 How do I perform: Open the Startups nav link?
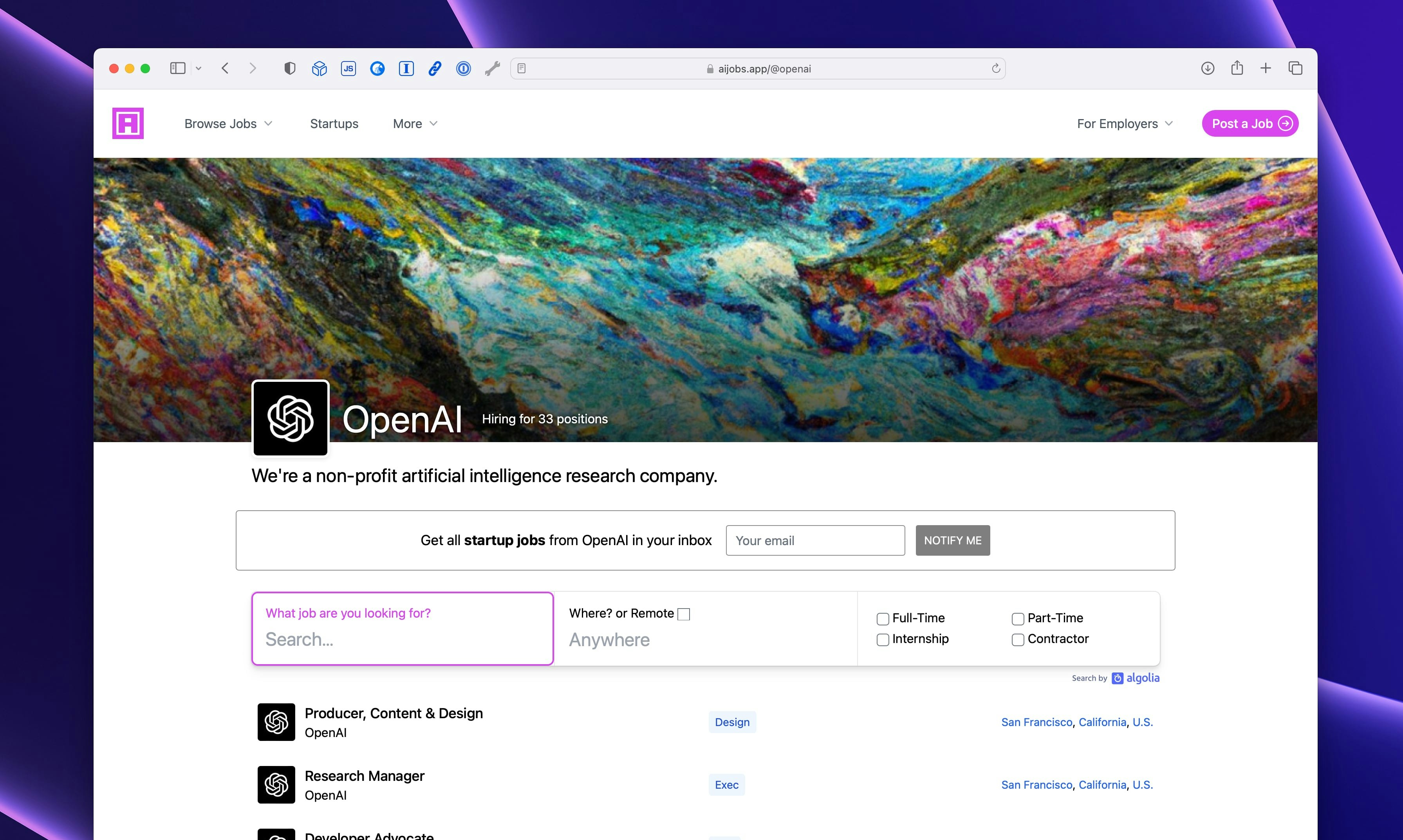click(334, 123)
